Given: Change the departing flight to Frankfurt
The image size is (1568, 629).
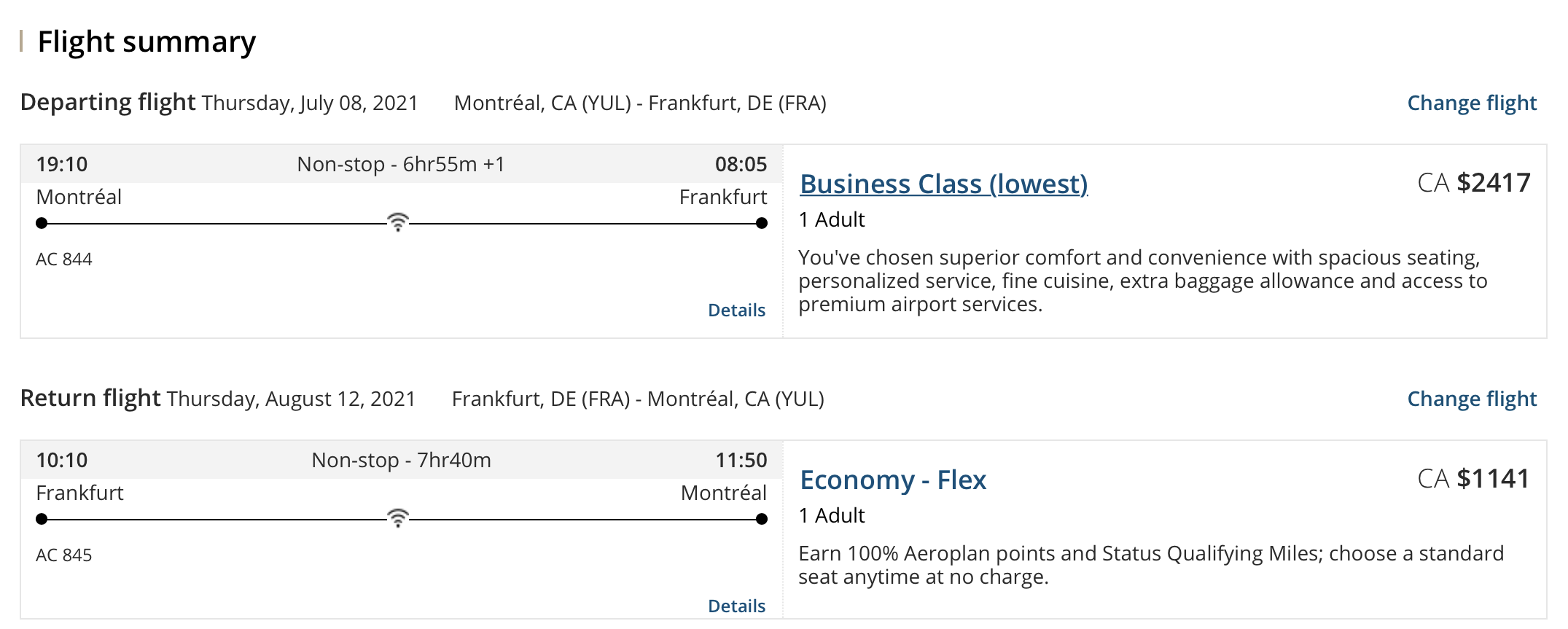Looking at the screenshot, I should coord(1471,103).
